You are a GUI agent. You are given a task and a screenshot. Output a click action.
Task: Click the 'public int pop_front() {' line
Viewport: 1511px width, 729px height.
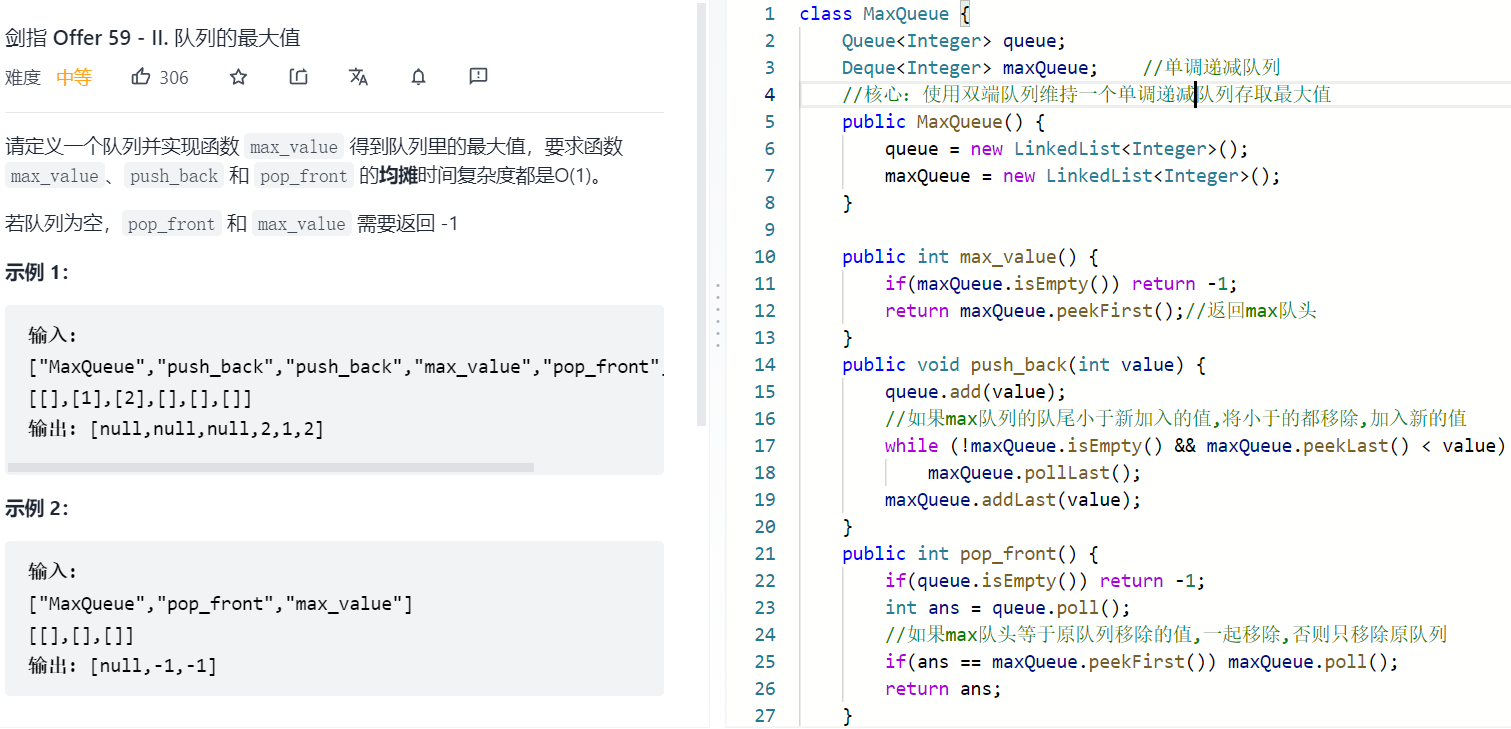point(970,554)
